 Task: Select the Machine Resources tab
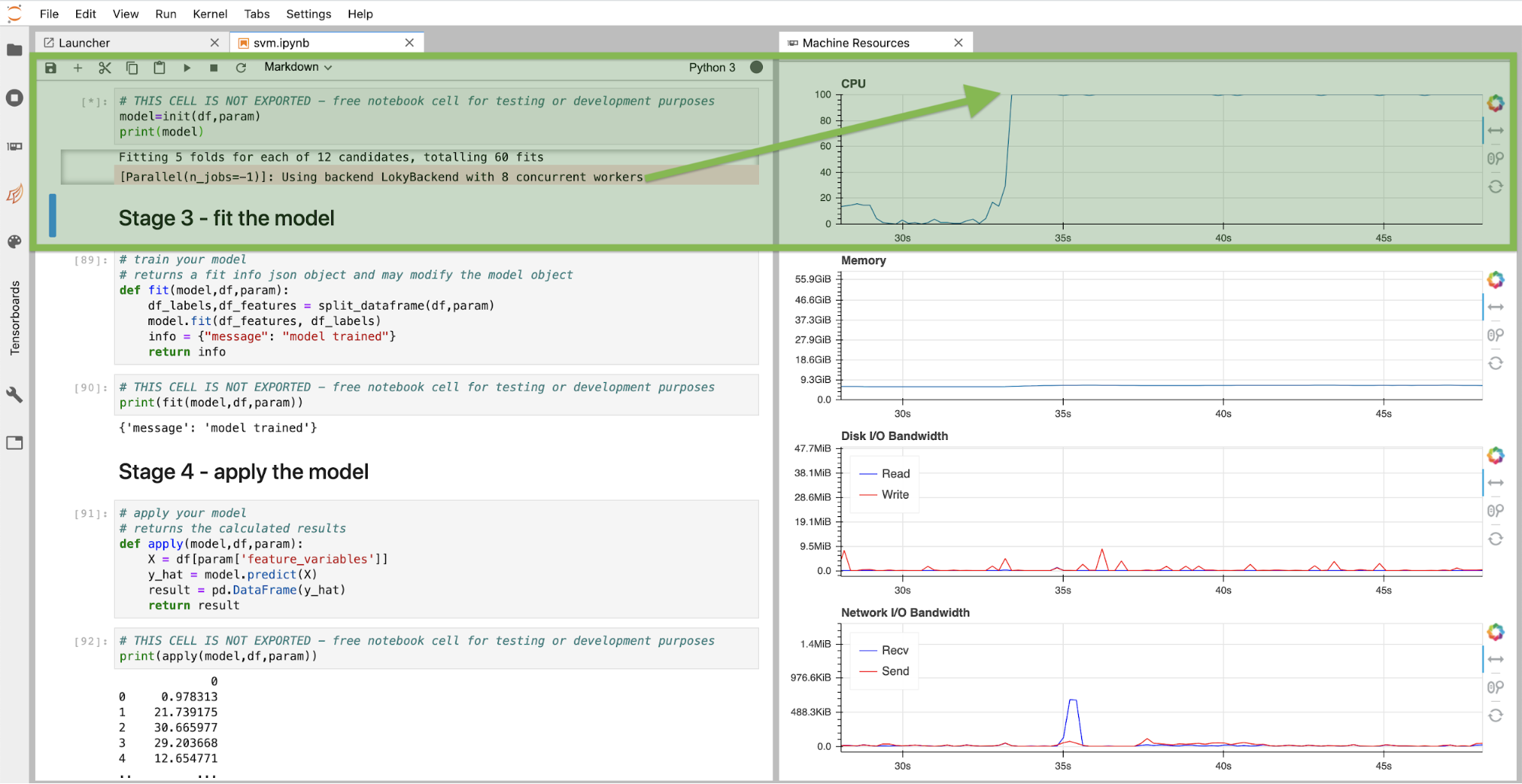[x=875, y=43]
